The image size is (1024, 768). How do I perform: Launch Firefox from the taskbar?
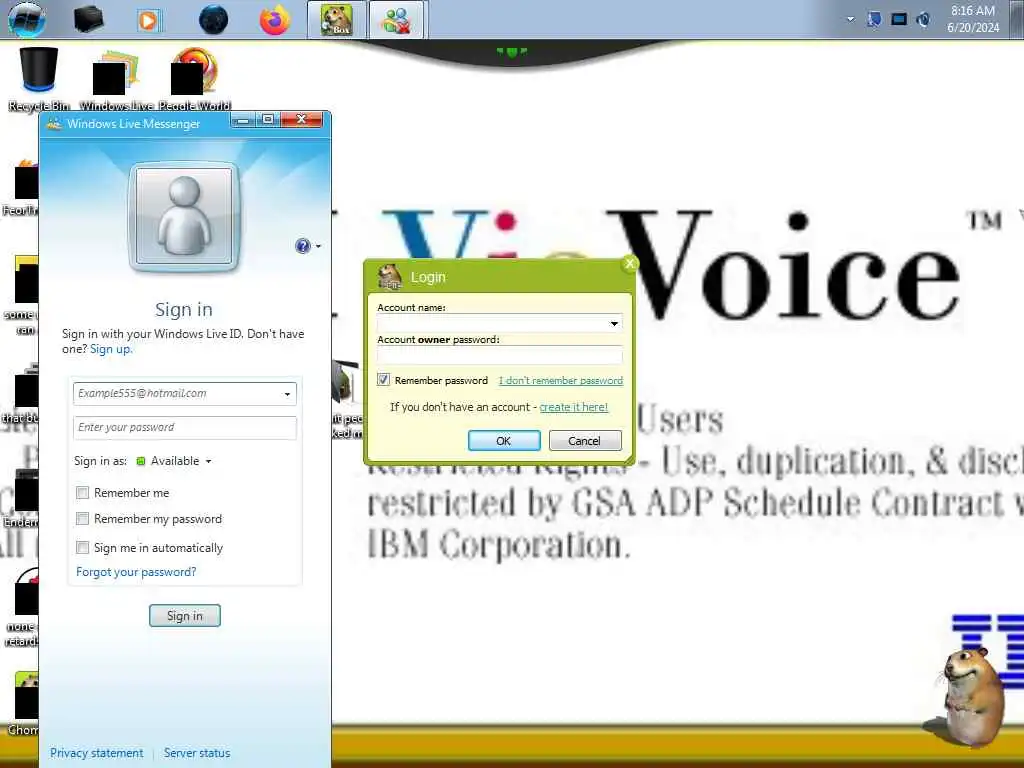coord(275,20)
